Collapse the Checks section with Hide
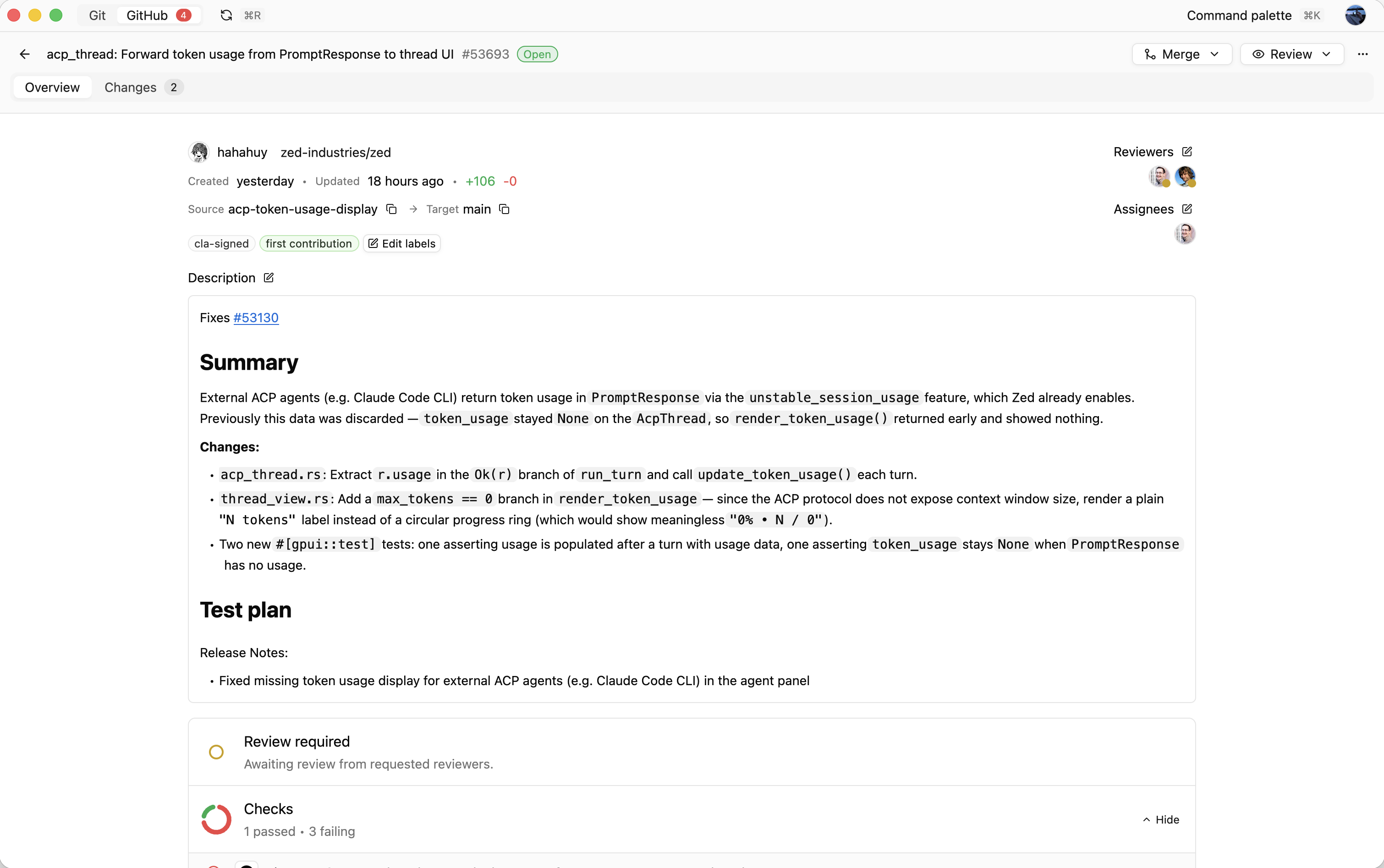This screenshot has height=868, width=1384. click(1161, 820)
